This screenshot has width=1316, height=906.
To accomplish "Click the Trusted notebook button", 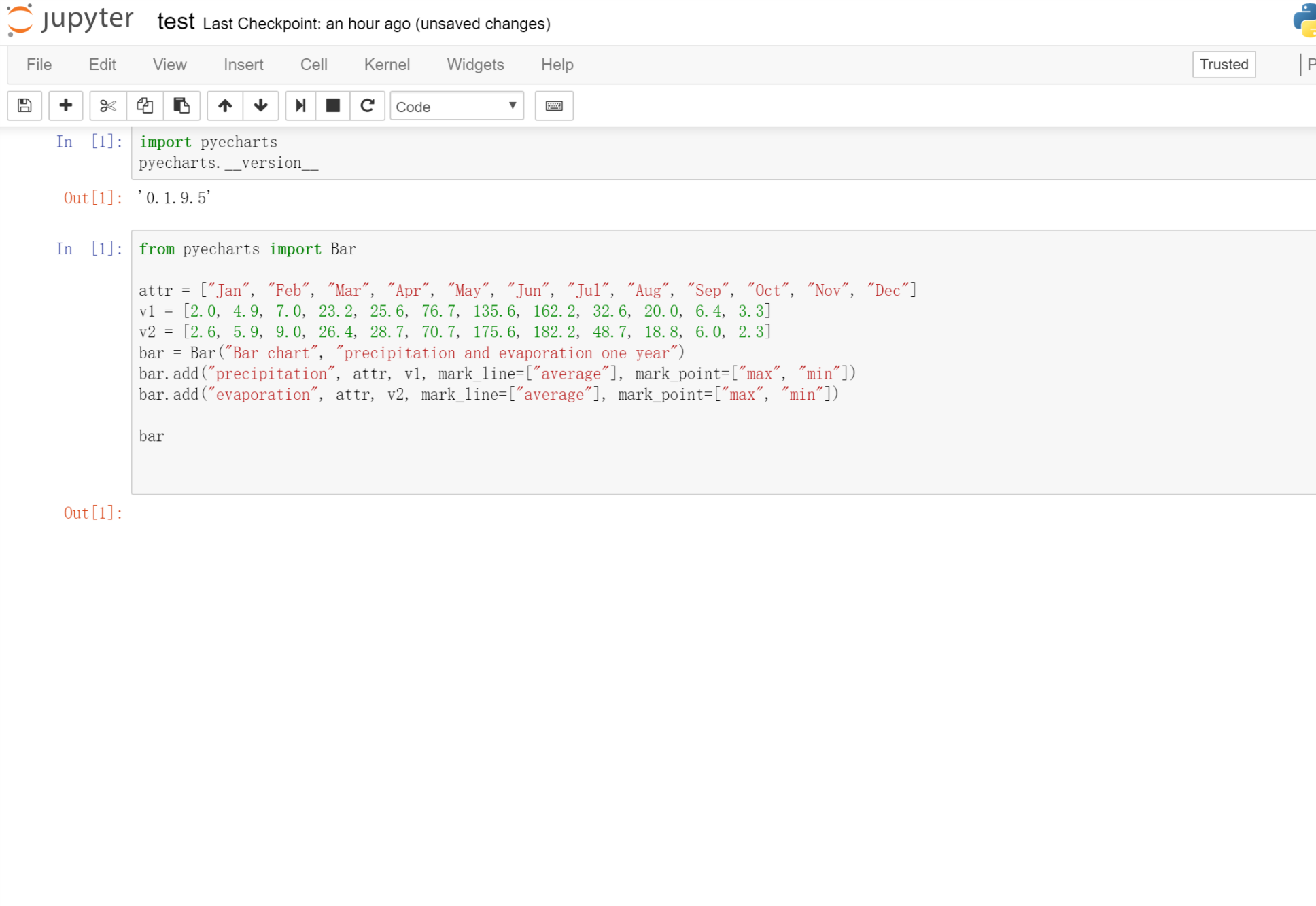I will click(1224, 65).
